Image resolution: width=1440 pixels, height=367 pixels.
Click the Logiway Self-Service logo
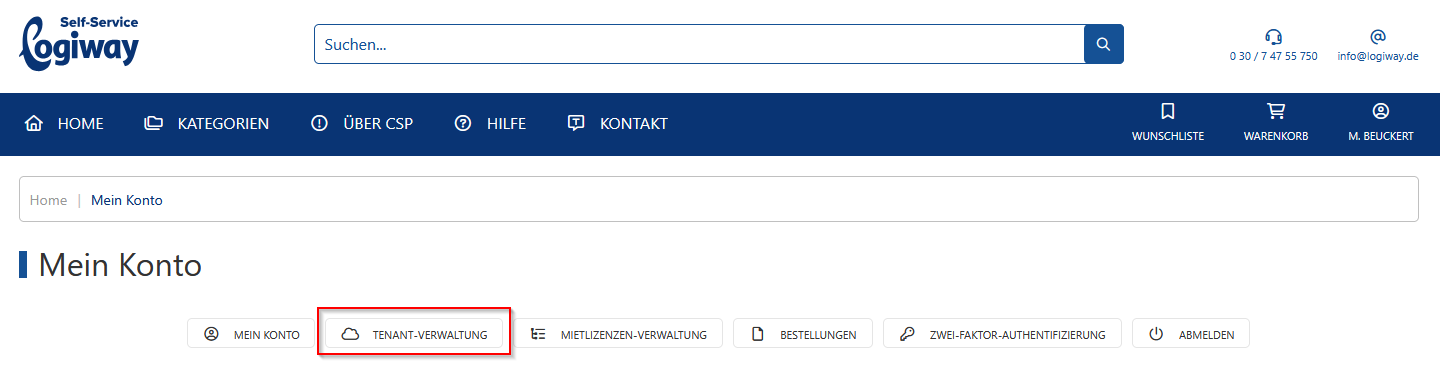click(x=80, y=43)
